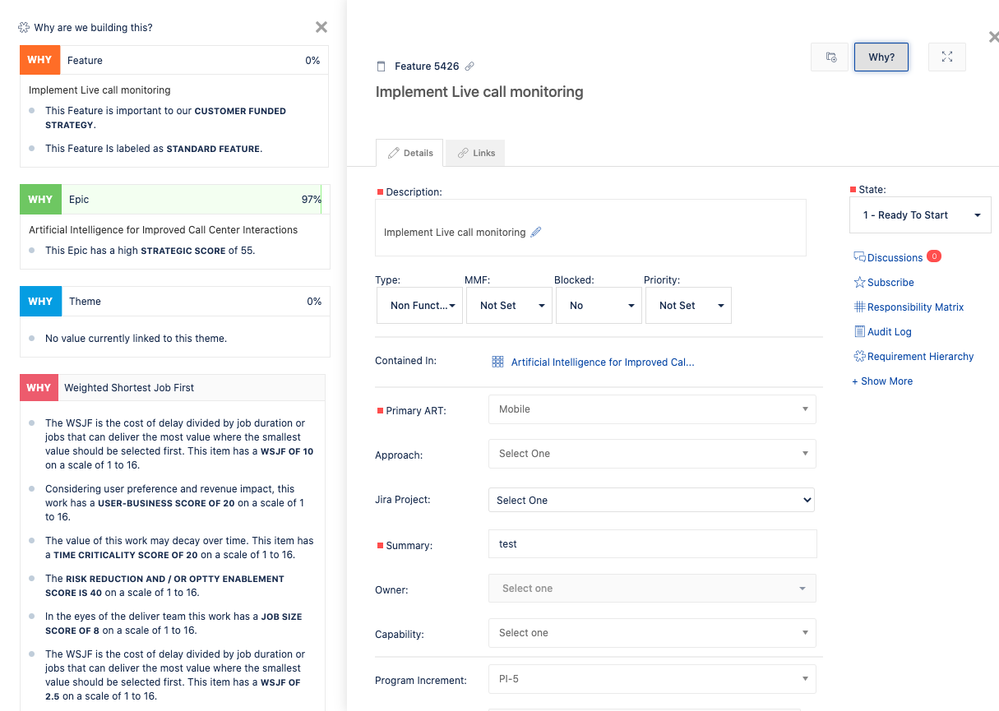The image size is (999, 711).
Task: Click the orange WHY badge for Feature
Action: pyautogui.click(x=40, y=60)
